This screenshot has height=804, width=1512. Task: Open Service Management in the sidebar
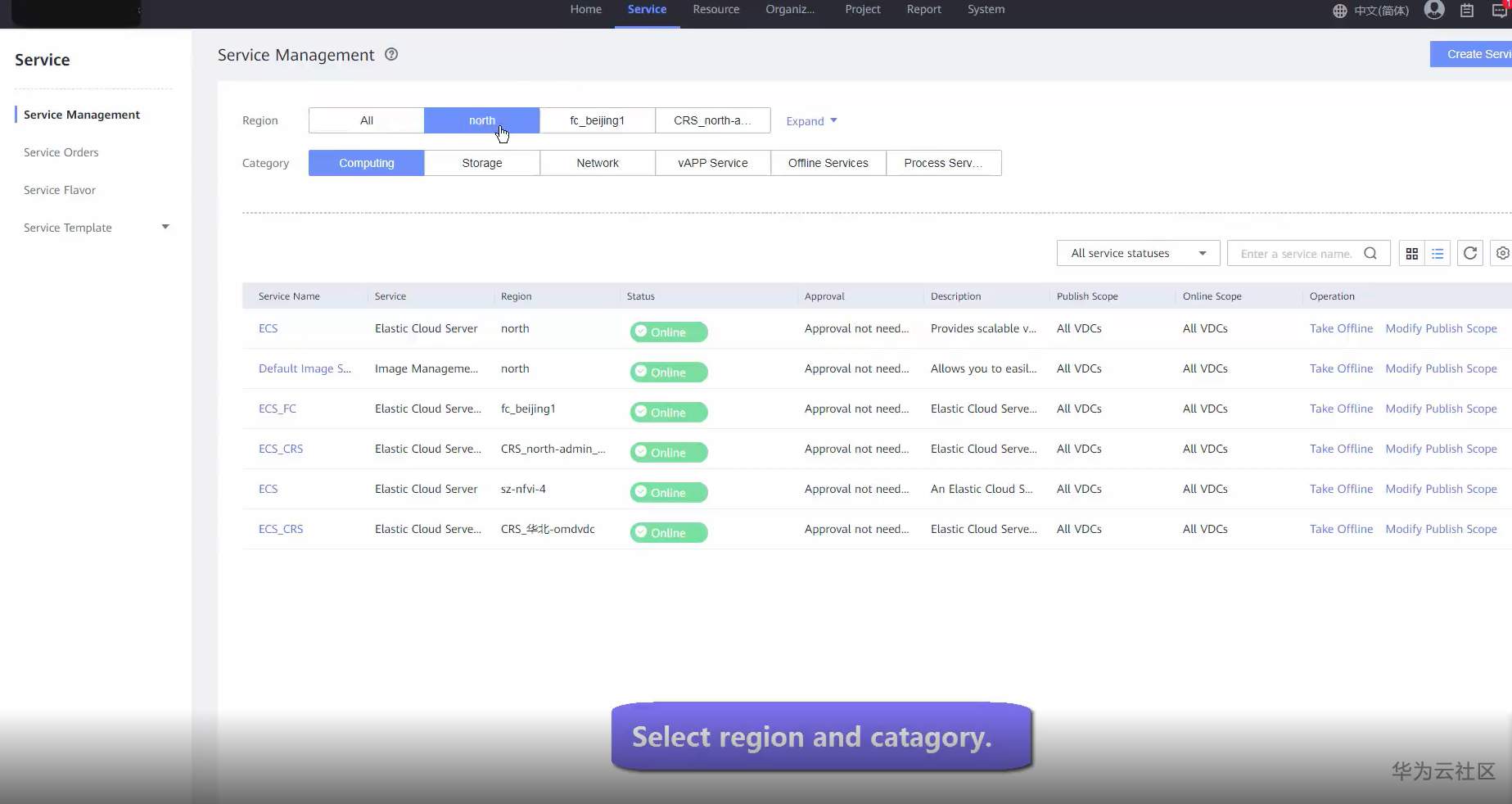click(82, 115)
